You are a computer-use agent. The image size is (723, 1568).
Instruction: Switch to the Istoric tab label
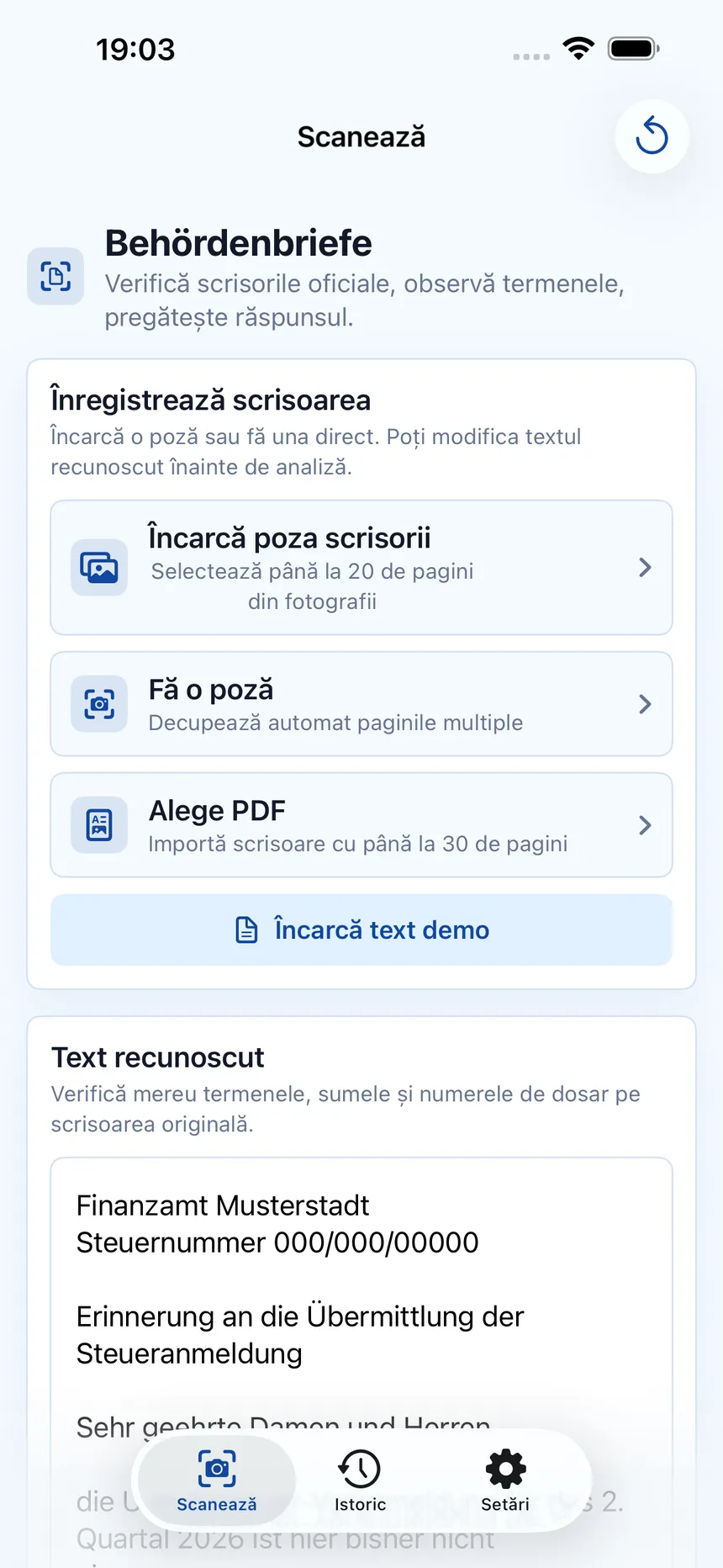tap(360, 1504)
